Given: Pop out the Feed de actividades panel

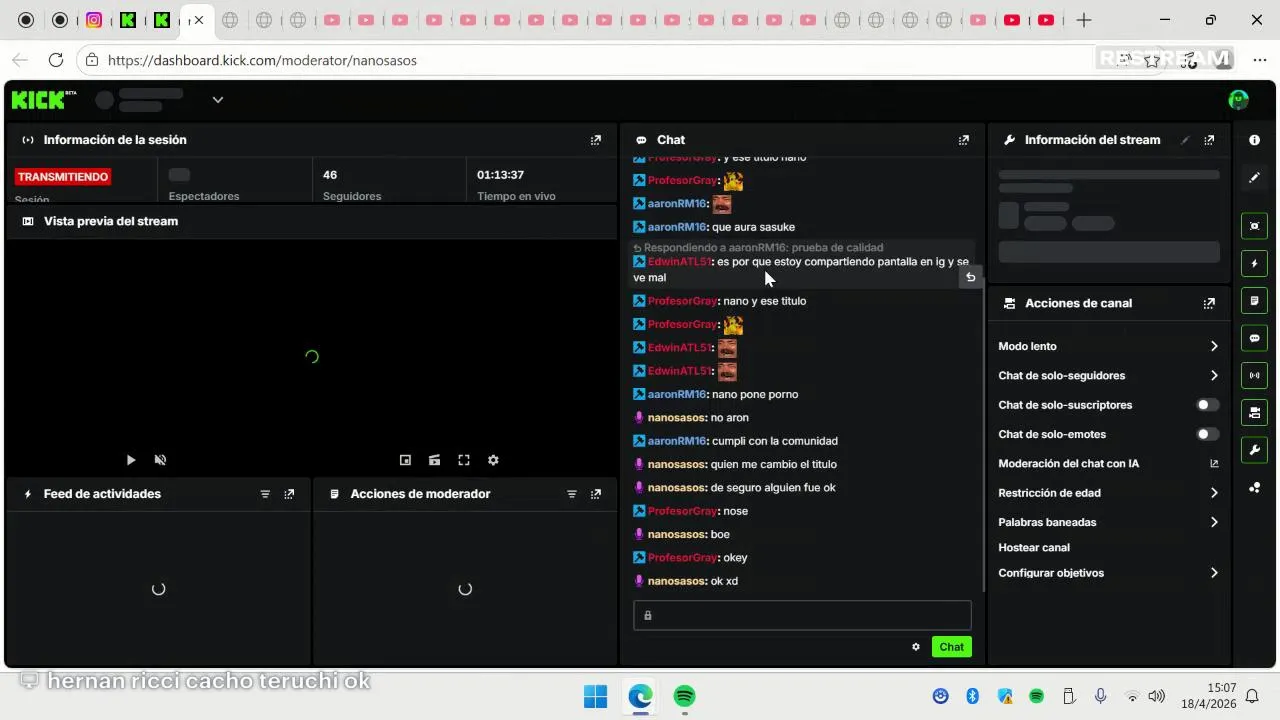Looking at the screenshot, I should [x=289, y=494].
